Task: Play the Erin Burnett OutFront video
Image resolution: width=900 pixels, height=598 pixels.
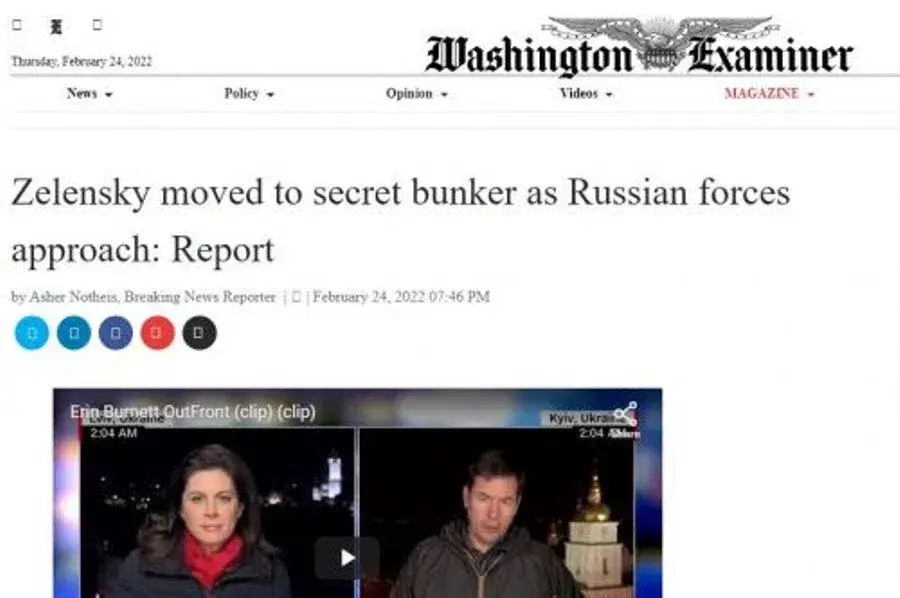Action: click(347, 558)
